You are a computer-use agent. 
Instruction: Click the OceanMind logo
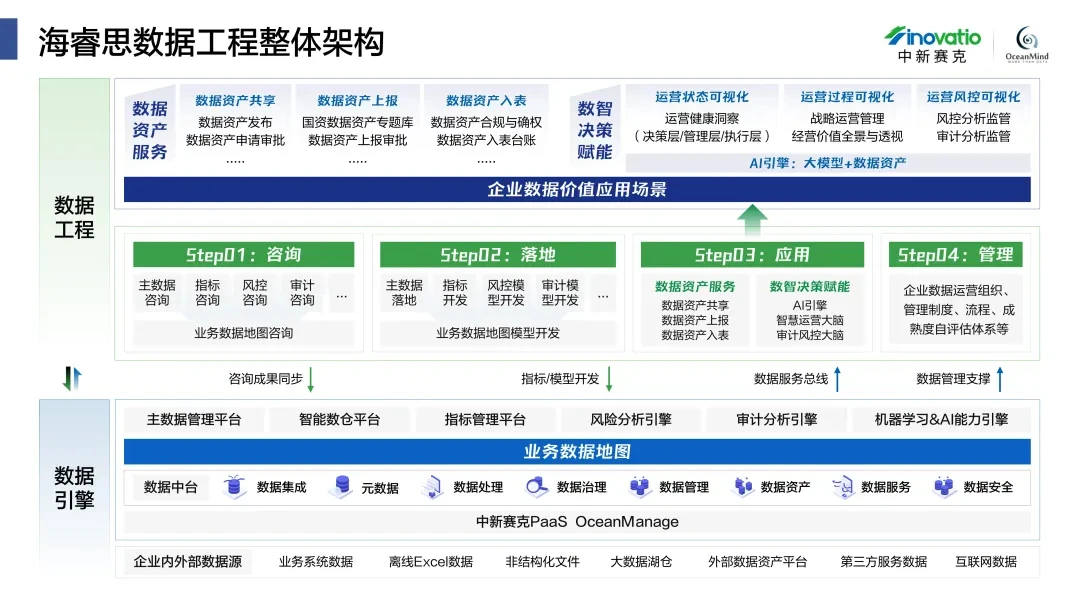pyautogui.click(x=1026, y=45)
